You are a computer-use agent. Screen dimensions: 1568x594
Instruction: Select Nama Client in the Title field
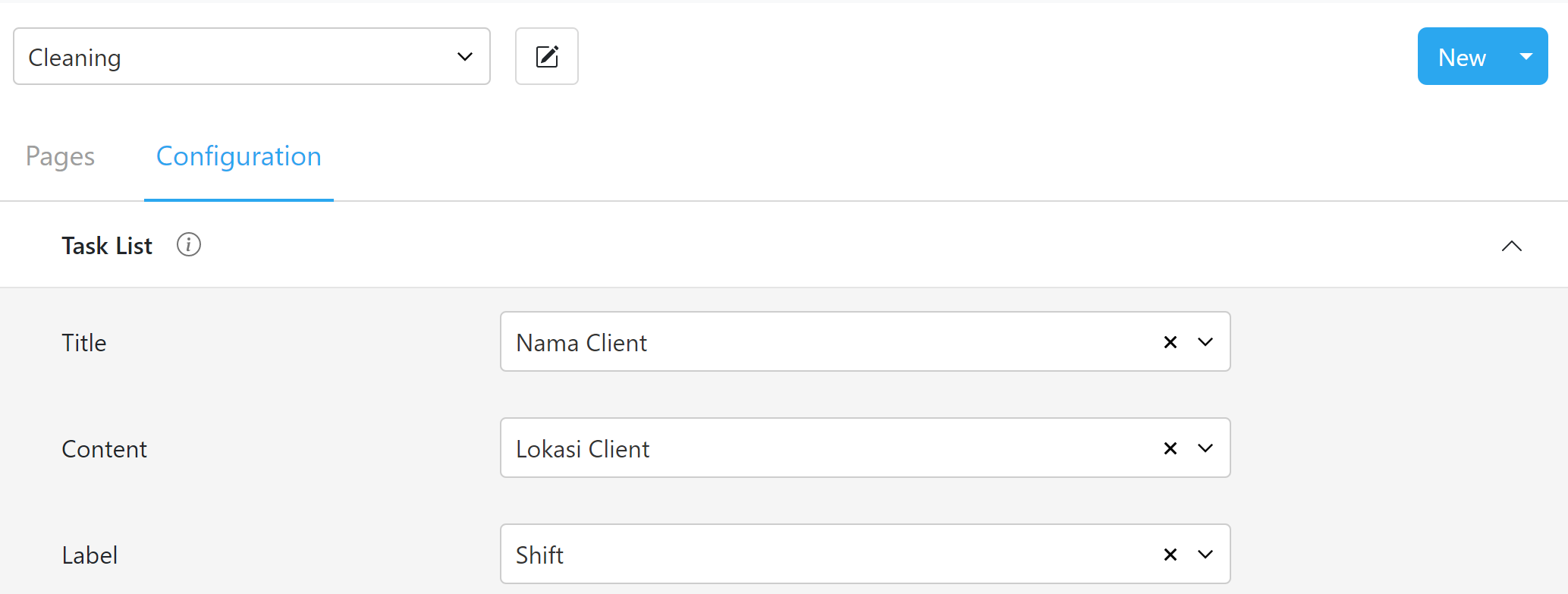coord(581,342)
